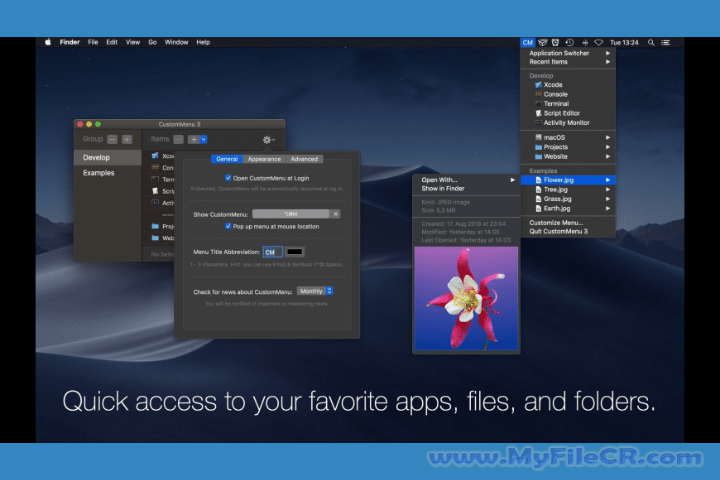Expand the Earth.jpg submenu

[x=568, y=209]
